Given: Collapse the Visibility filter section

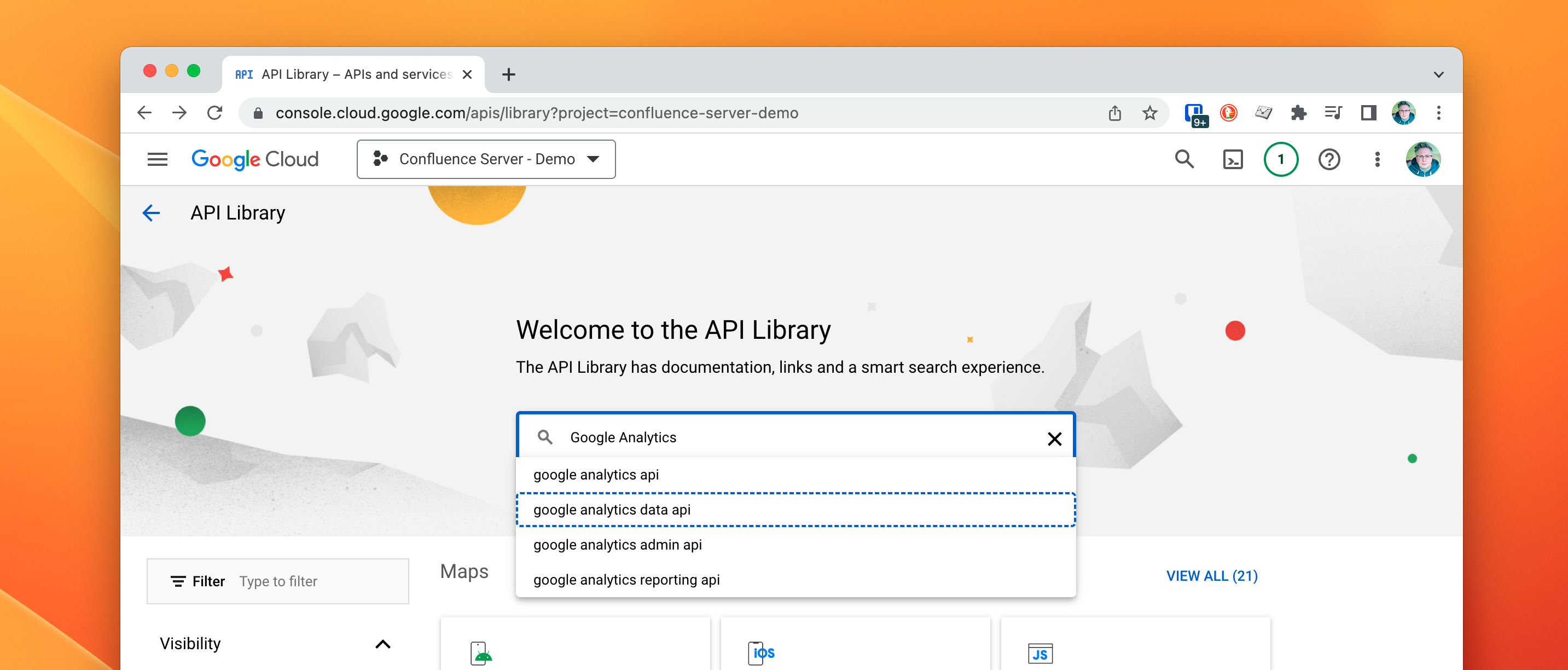Looking at the screenshot, I should tap(382, 644).
